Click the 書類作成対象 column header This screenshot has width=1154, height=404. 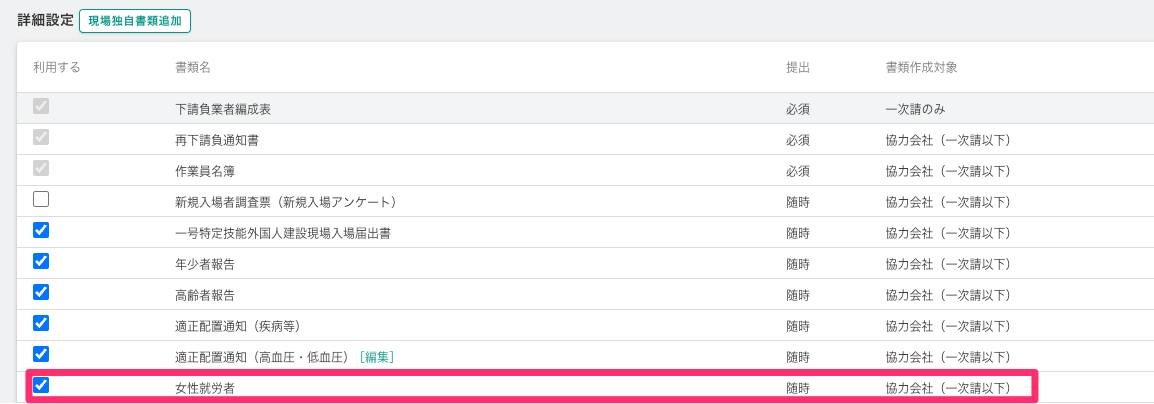coord(921,67)
